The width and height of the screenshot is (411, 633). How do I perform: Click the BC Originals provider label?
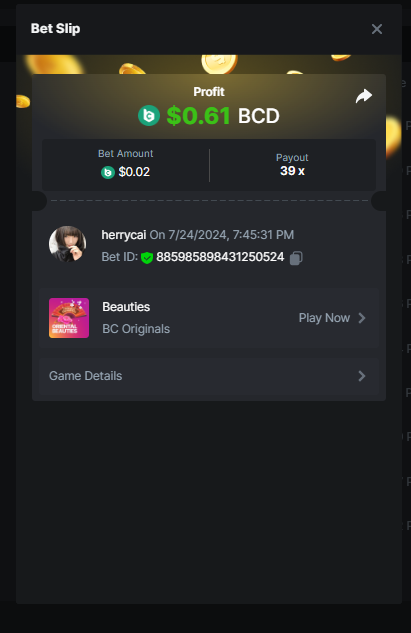coord(136,329)
